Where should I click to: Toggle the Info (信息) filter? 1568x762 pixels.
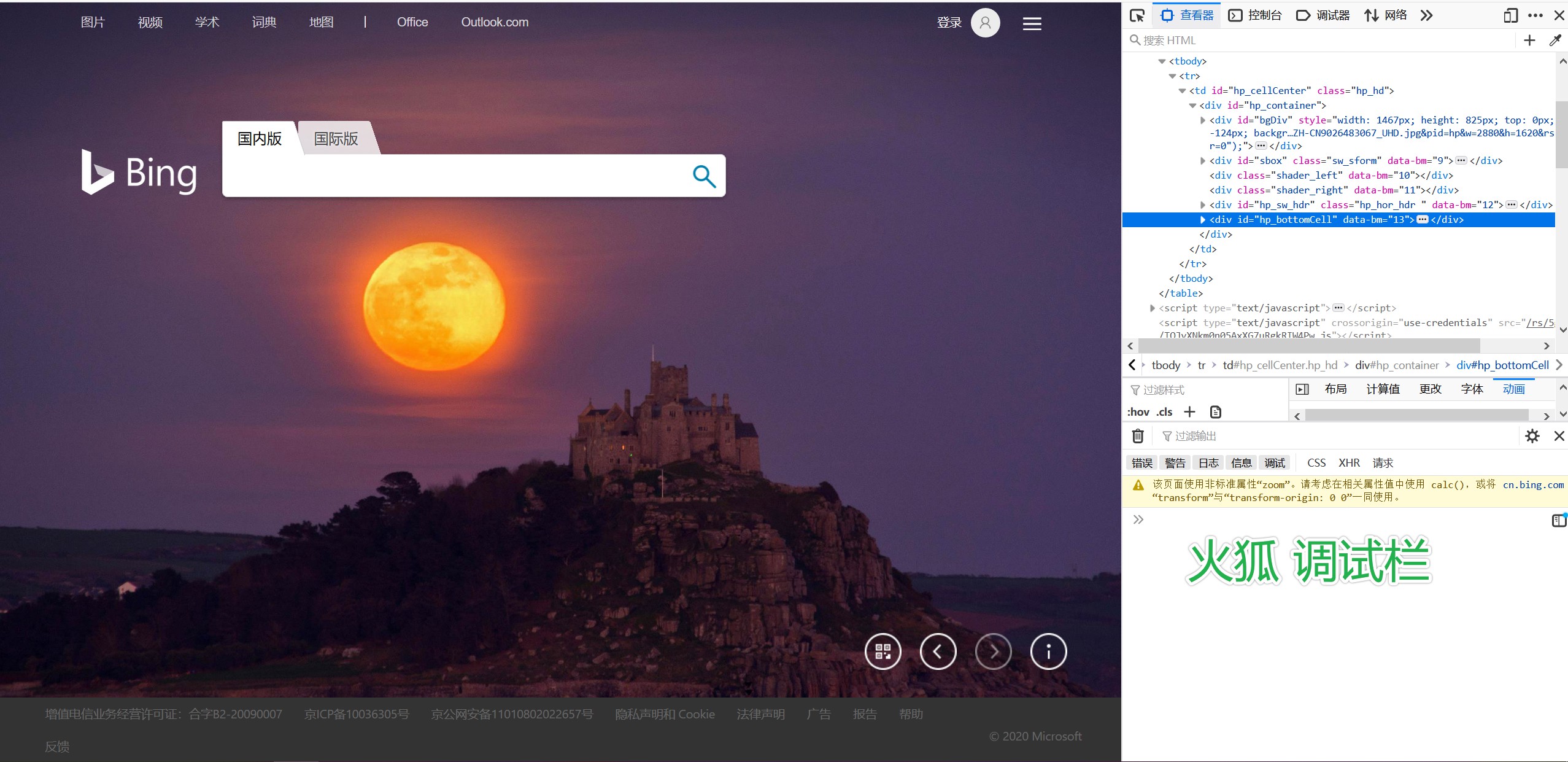pos(1242,463)
